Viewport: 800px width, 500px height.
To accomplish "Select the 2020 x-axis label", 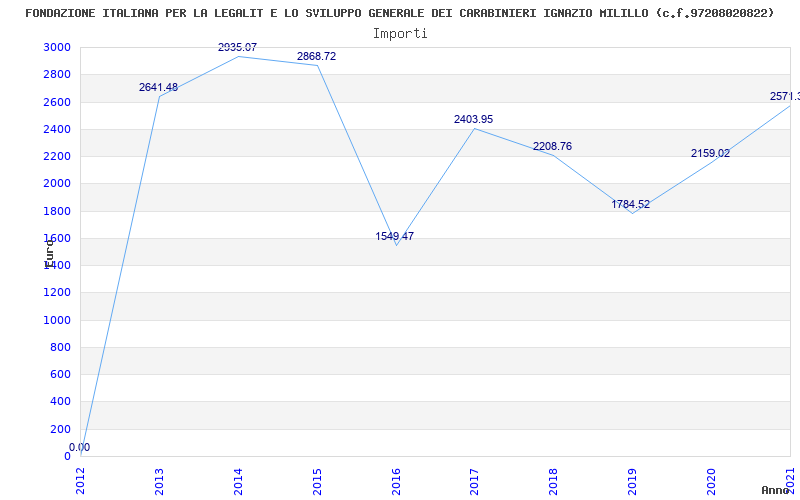I will [711, 482].
